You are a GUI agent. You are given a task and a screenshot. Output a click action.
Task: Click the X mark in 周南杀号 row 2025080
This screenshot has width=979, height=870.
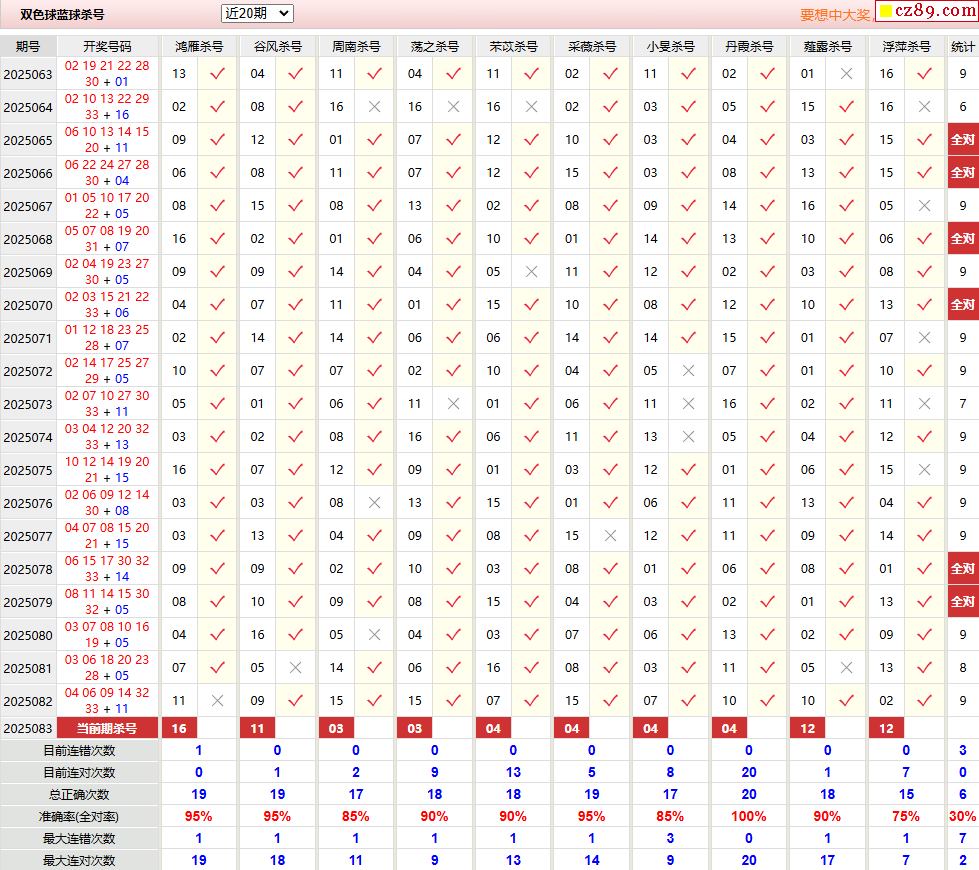tap(375, 635)
